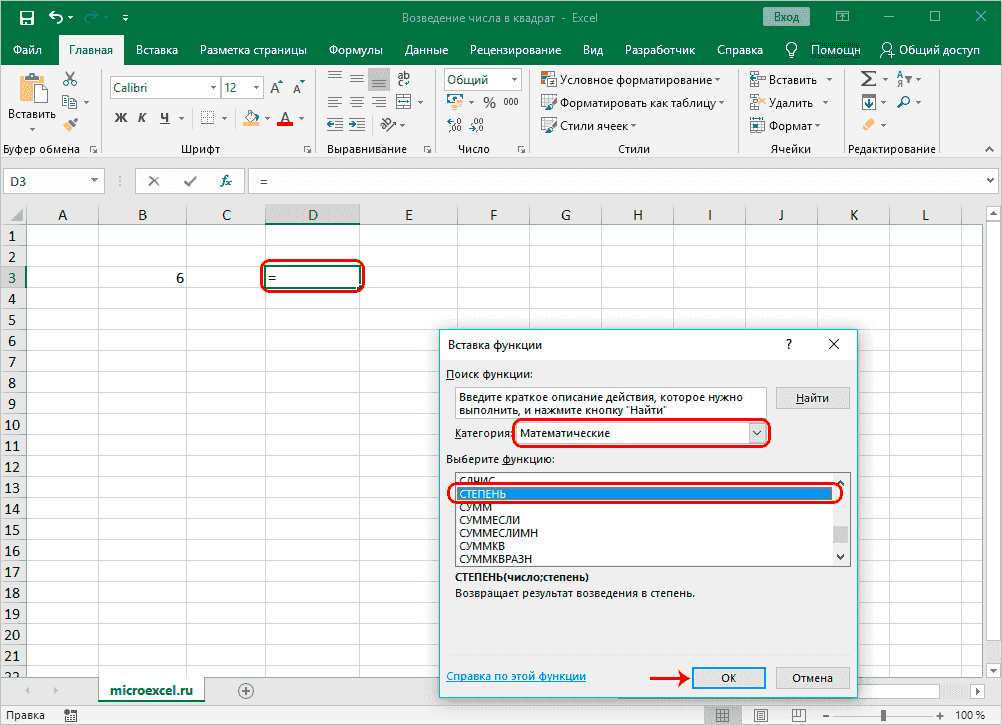1002x725 pixels.
Task: Select СУММЕСЛИ in the function list
Action: (489, 520)
